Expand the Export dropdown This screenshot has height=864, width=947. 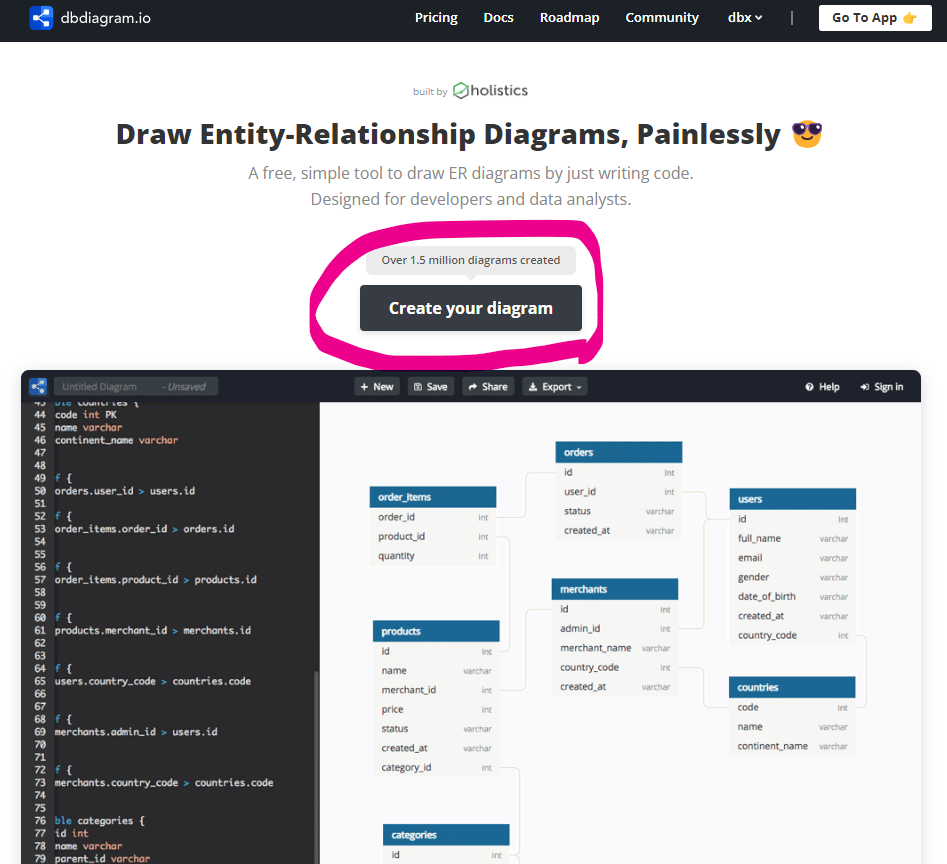(555, 386)
